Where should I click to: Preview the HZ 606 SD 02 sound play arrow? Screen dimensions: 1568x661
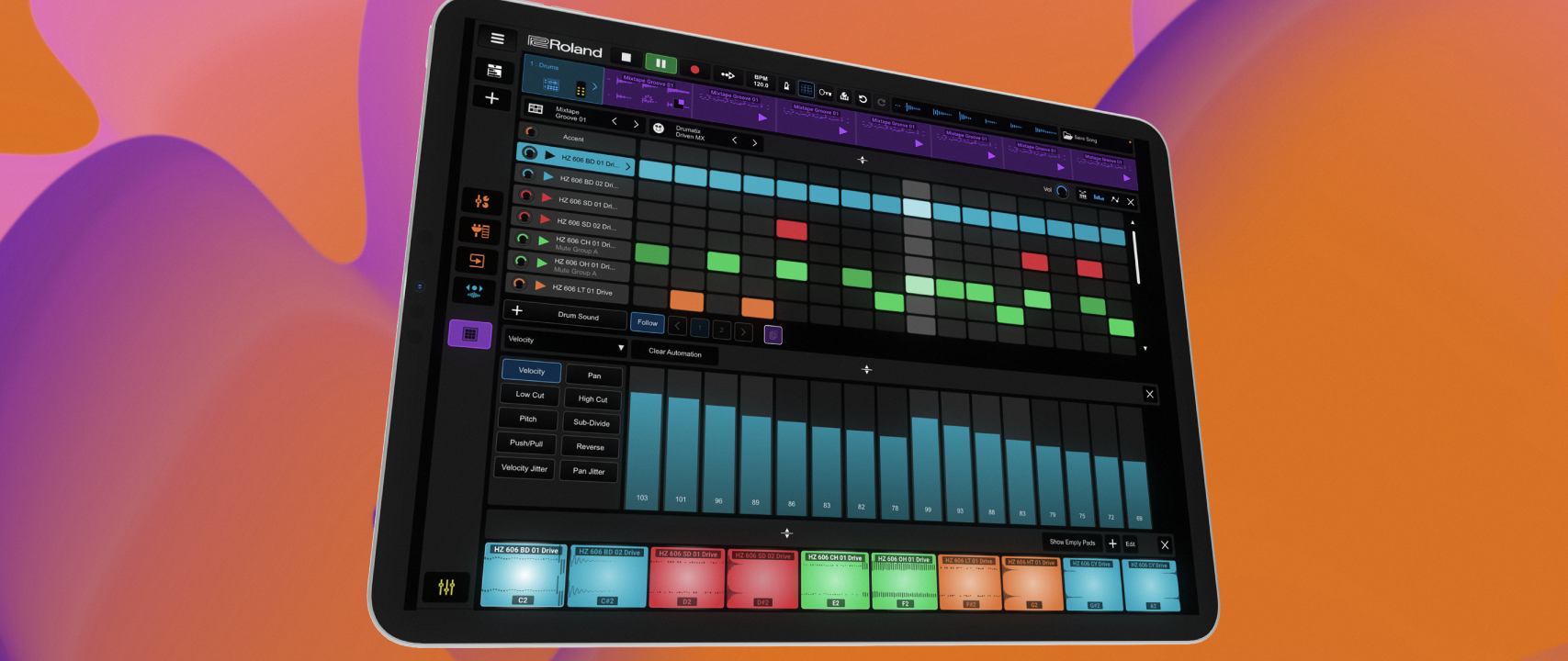pyautogui.click(x=545, y=219)
